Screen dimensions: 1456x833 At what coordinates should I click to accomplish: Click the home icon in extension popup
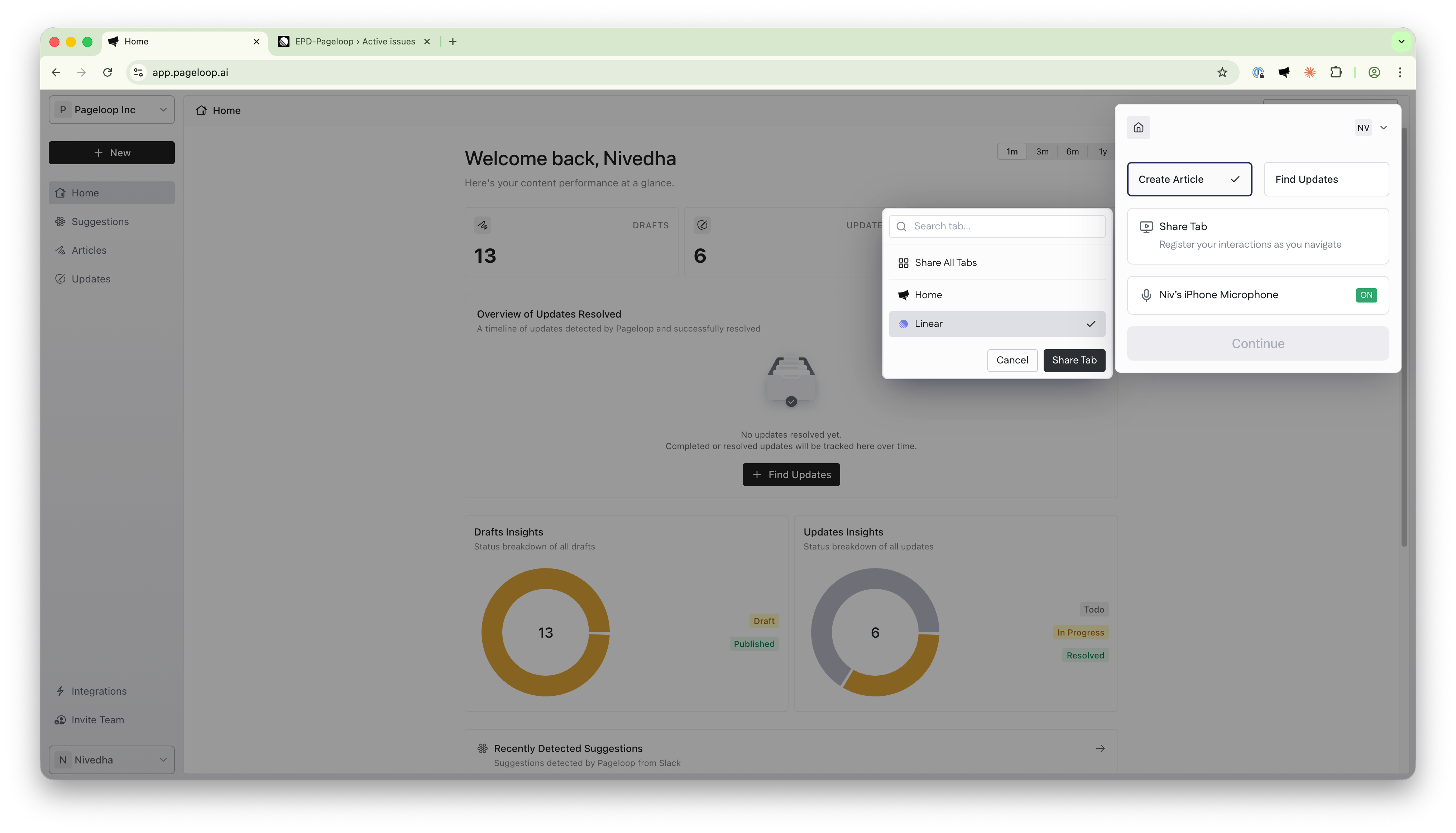pos(1138,128)
